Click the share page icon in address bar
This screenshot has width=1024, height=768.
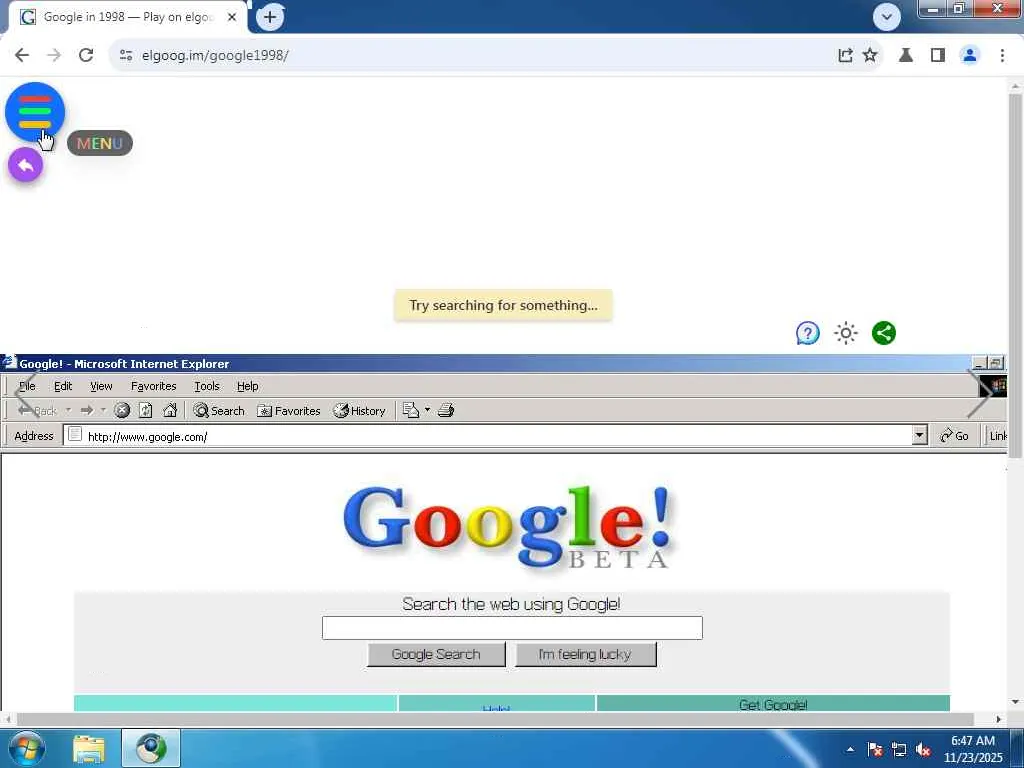click(x=845, y=55)
